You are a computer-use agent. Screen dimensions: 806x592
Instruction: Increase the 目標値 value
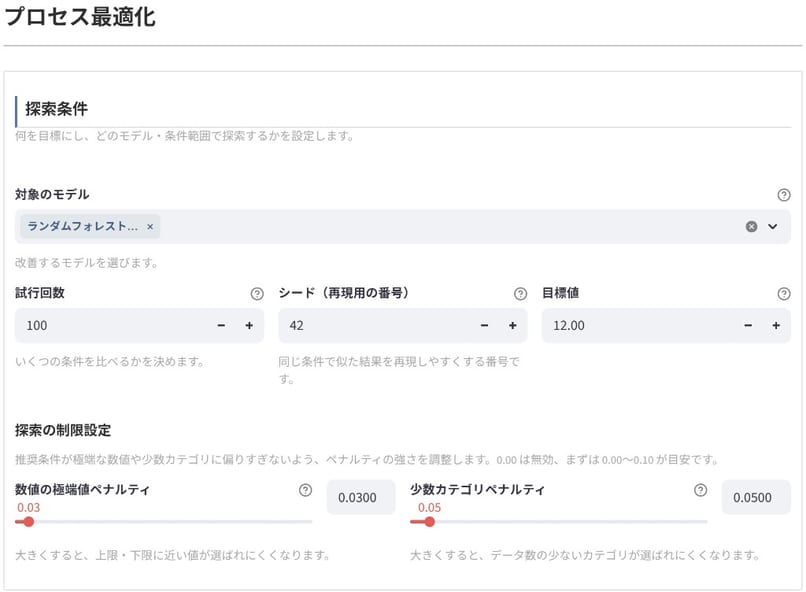point(776,325)
